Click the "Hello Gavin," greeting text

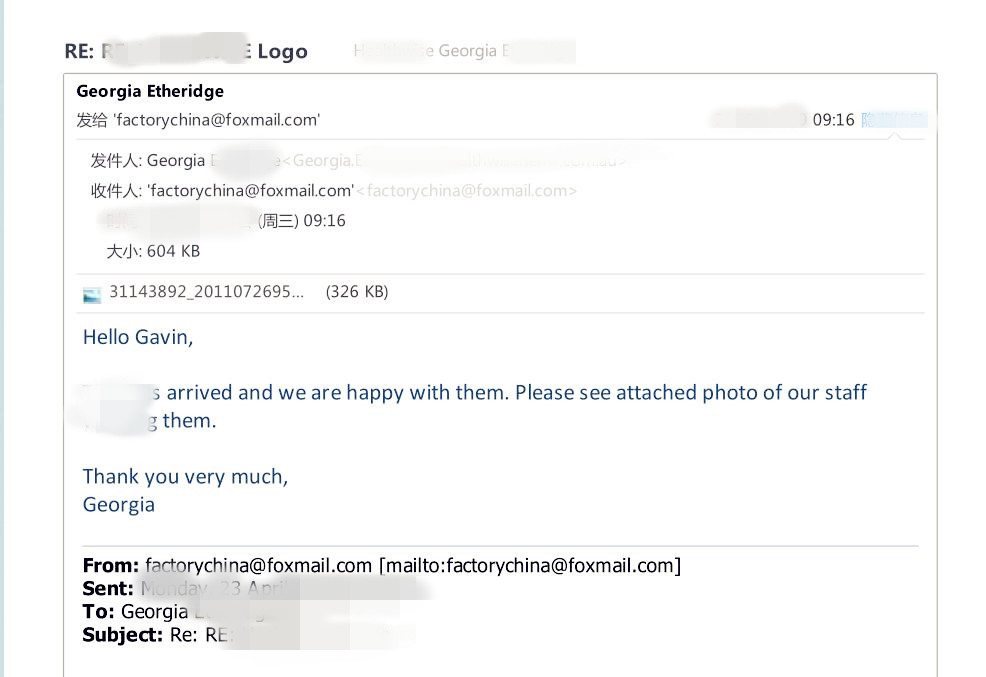tap(138, 337)
